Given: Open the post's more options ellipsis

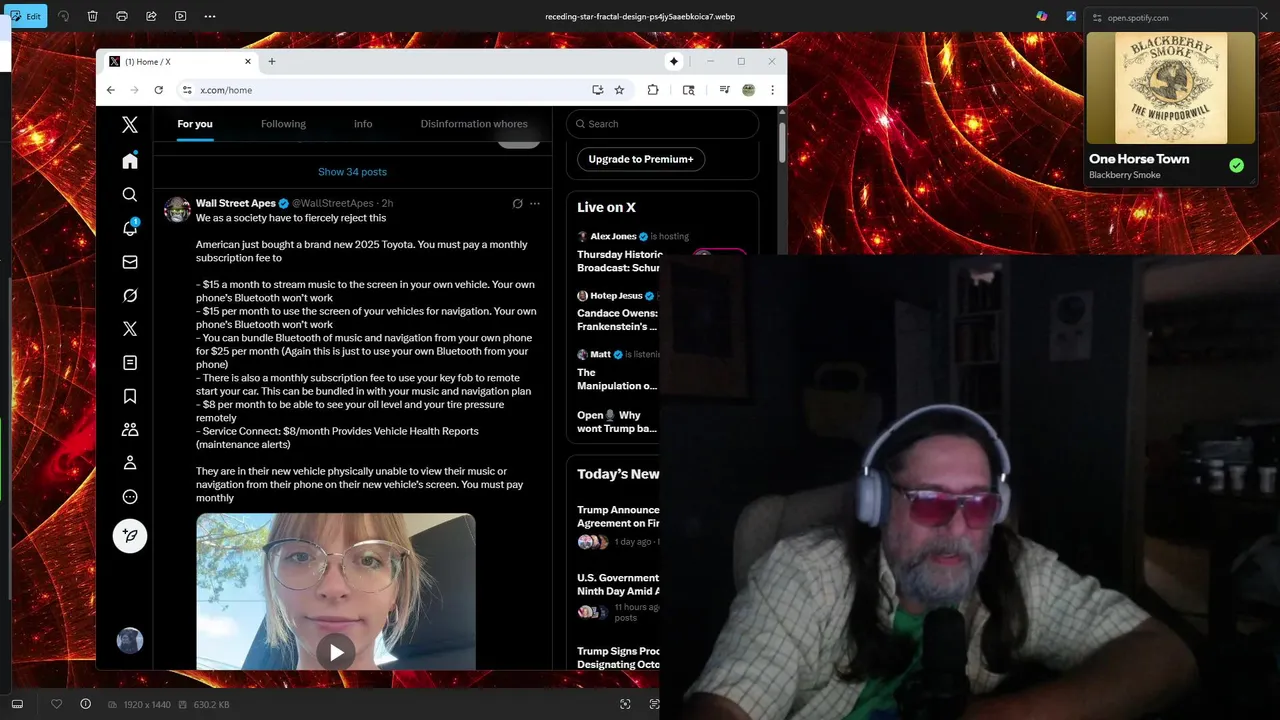Looking at the screenshot, I should click(x=535, y=203).
